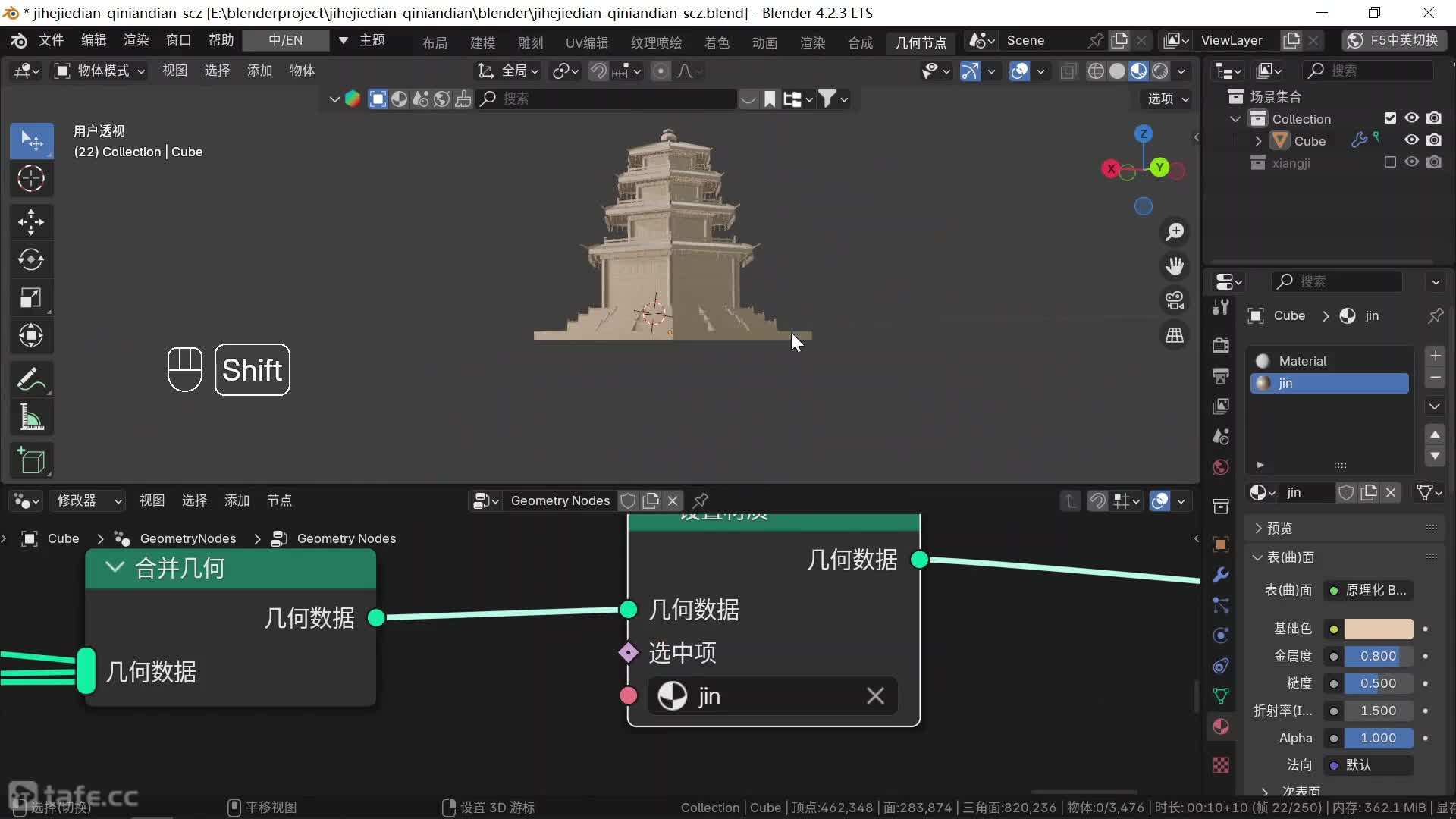Toggle camera view icon in viewport
Viewport: 1456px width, 819px height.
[x=1175, y=301]
